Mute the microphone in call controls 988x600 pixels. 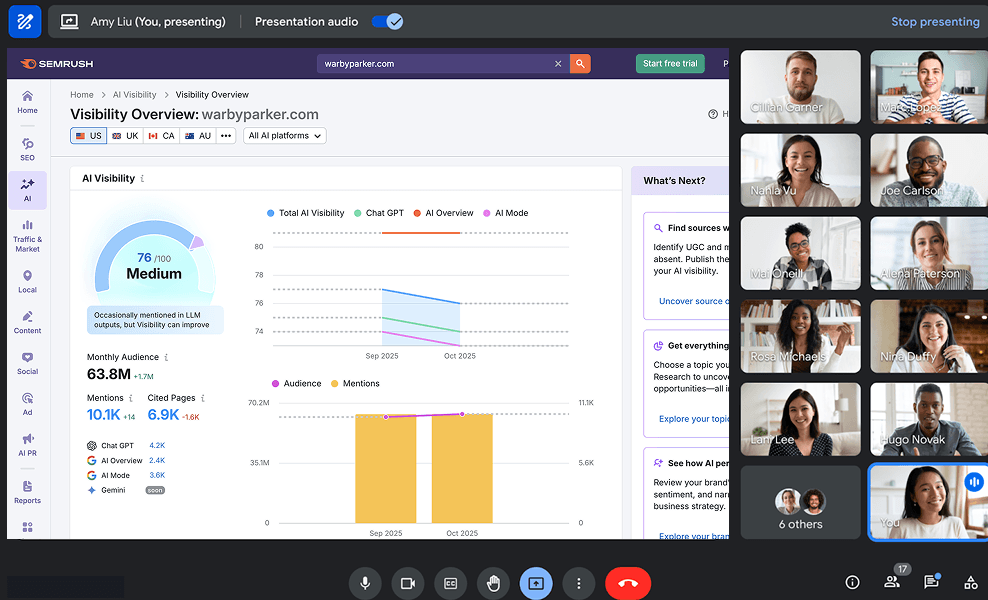click(x=365, y=582)
